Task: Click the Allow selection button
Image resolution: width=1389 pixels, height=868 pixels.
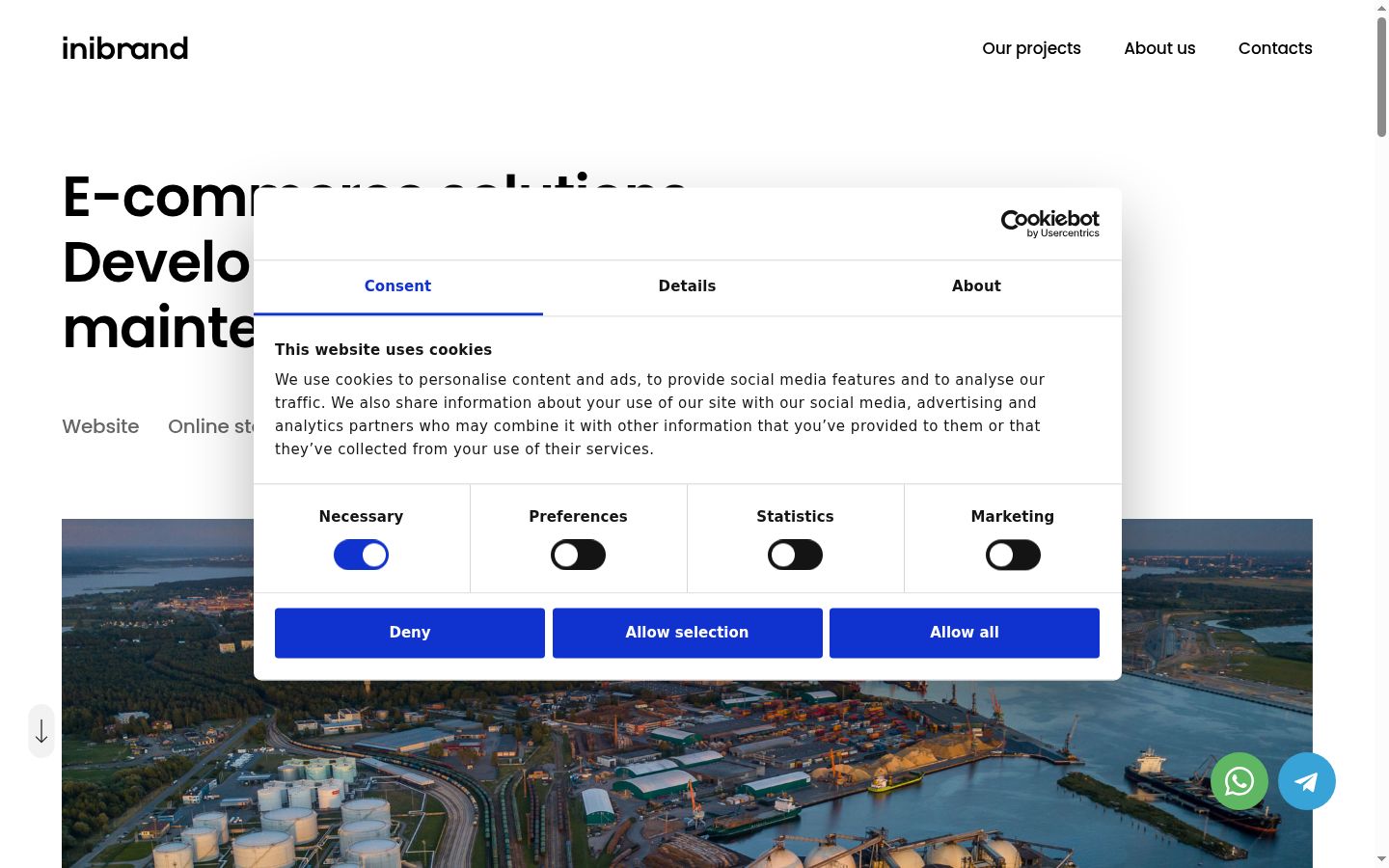Action: point(687,633)
